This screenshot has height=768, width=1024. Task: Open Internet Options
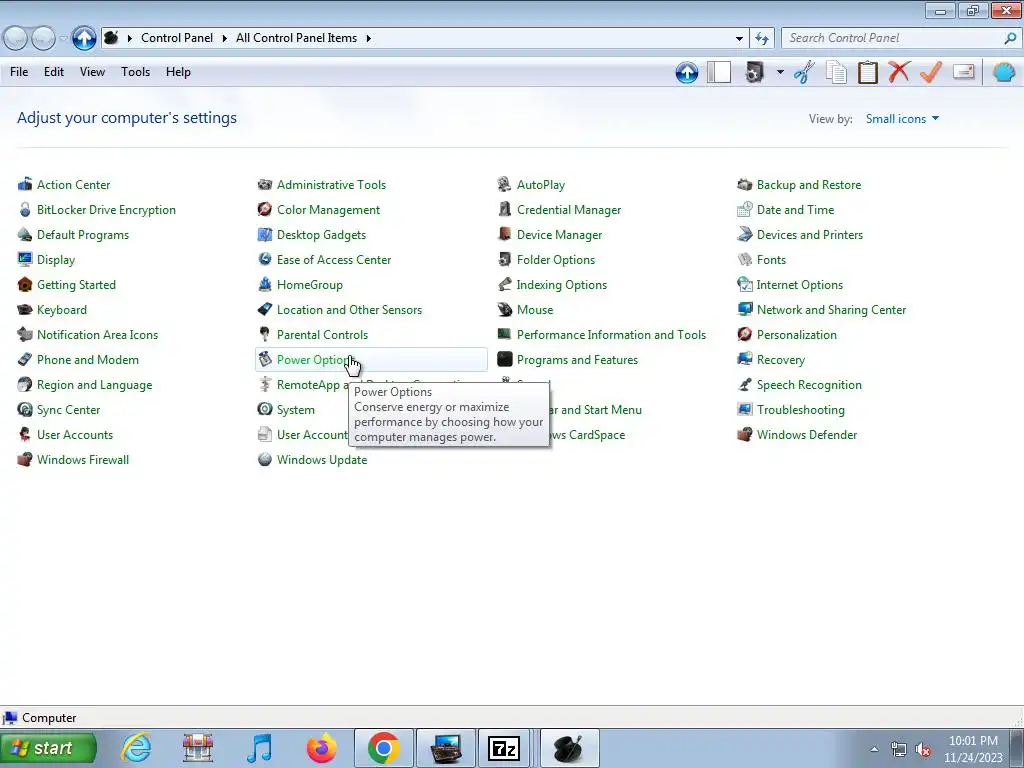[799, 285]
